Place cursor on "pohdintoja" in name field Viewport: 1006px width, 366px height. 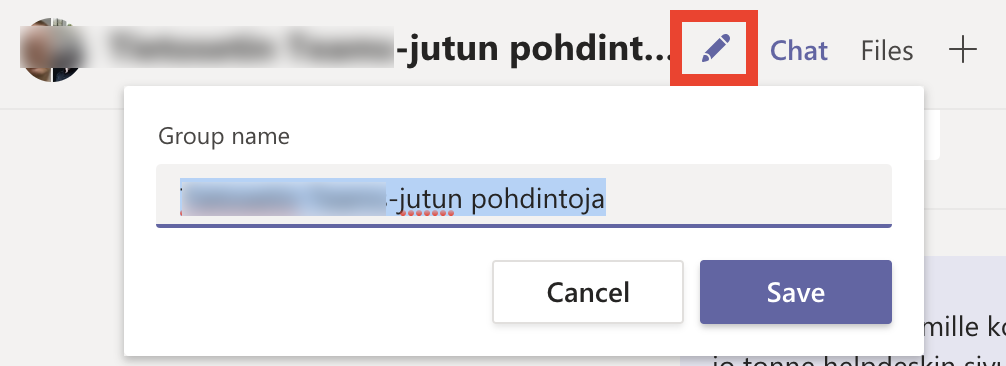(x=538, y=200)
